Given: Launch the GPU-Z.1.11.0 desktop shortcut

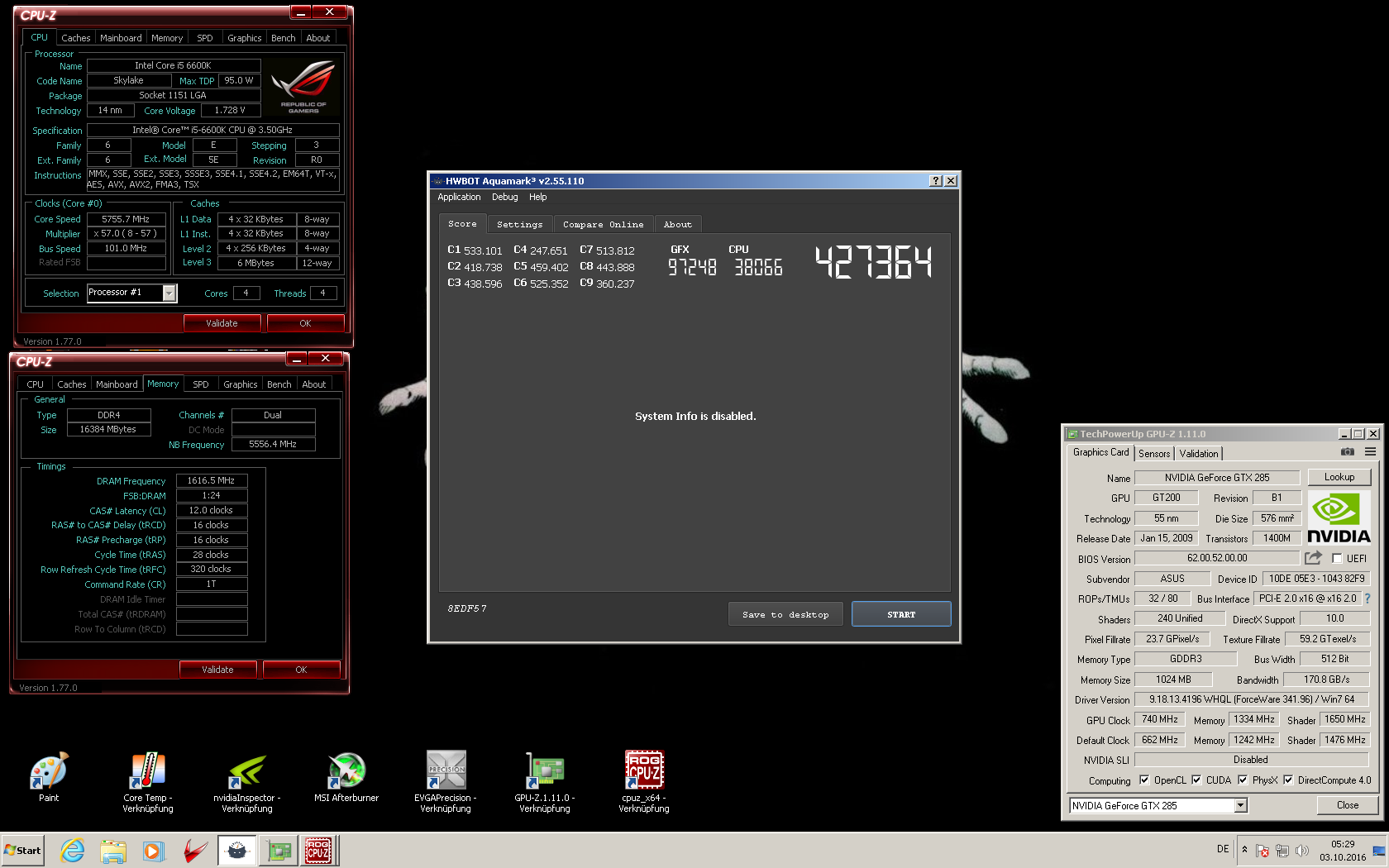Looking at the screenshot, I should (x=545, y=782).
